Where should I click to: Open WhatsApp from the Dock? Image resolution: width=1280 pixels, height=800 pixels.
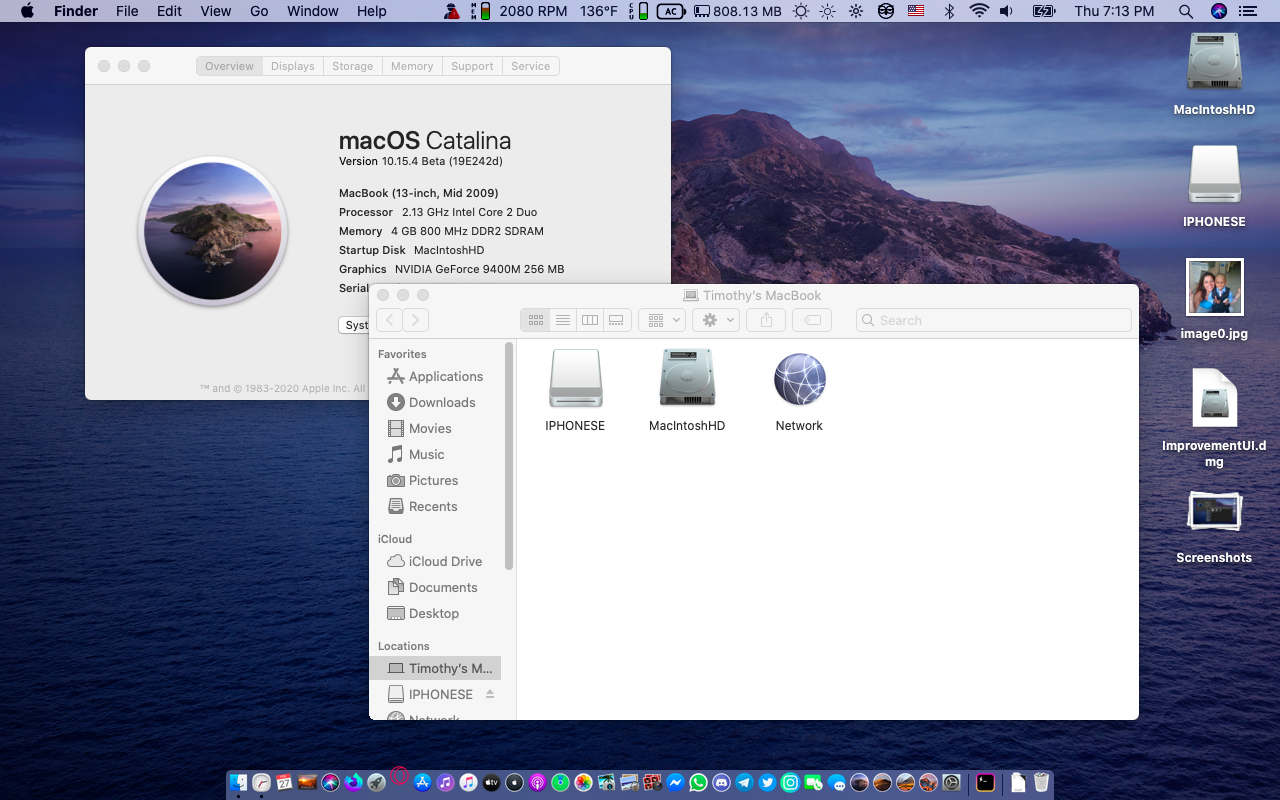pyautogui.click(x=698, y=782)
